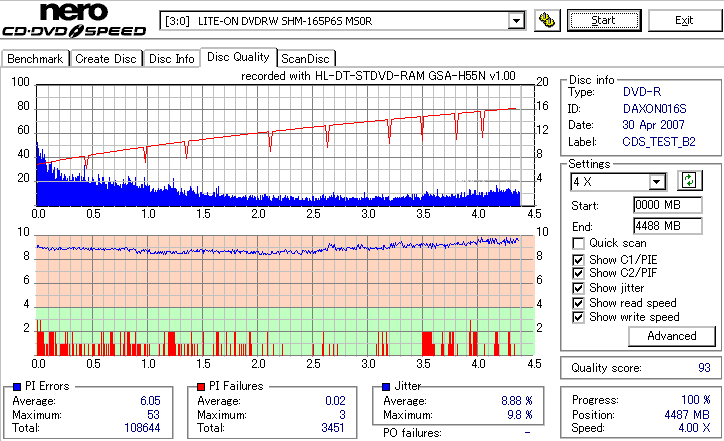Open the ScanDisc tab
Screen dimensions: 724x441
coord(305,59)
